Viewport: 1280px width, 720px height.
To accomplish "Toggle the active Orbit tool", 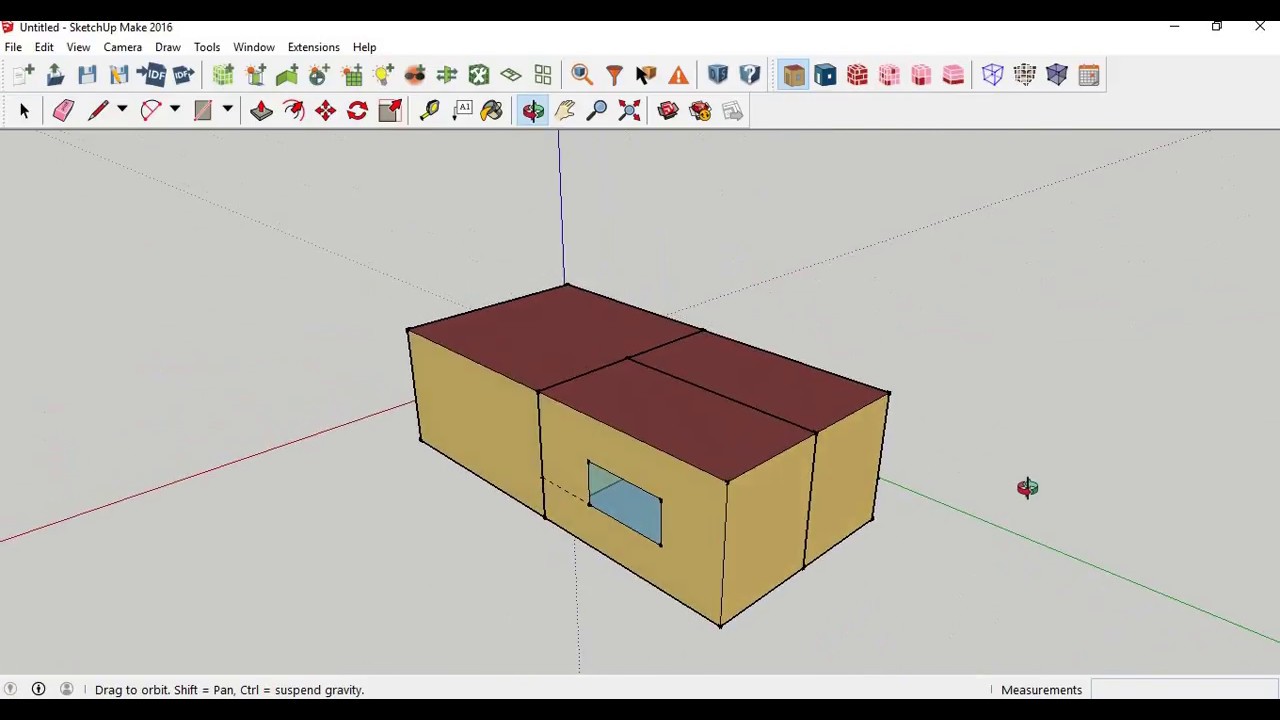I will pyautogui.click(x=533, y=111).
